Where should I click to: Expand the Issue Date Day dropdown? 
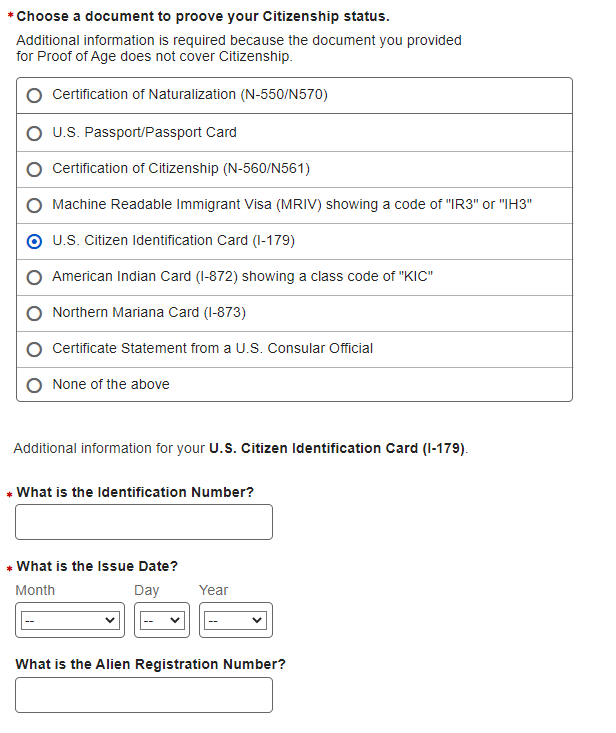pos(162,621)
